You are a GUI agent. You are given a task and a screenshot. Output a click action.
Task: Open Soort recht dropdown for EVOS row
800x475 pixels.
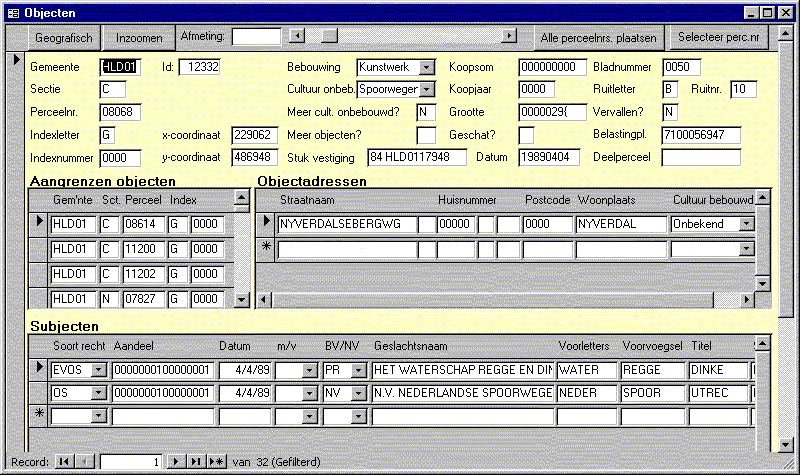coord(98,370)
